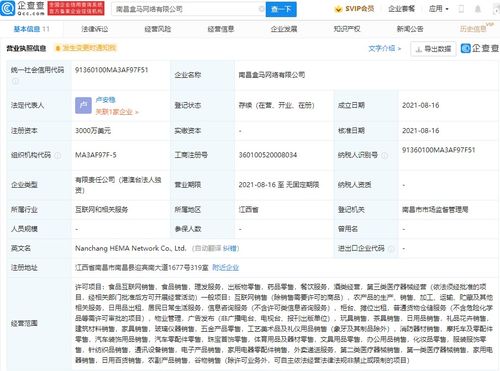The image size is (500, 371).
Task: Open the 新闻公告 tab
Action: point(410,29)
